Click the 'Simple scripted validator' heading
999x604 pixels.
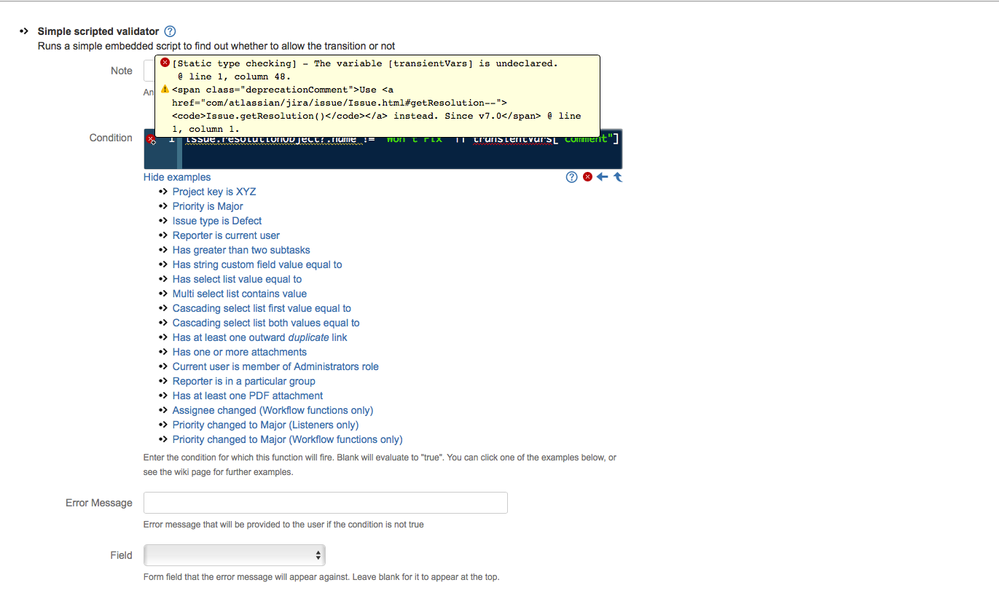98,31
